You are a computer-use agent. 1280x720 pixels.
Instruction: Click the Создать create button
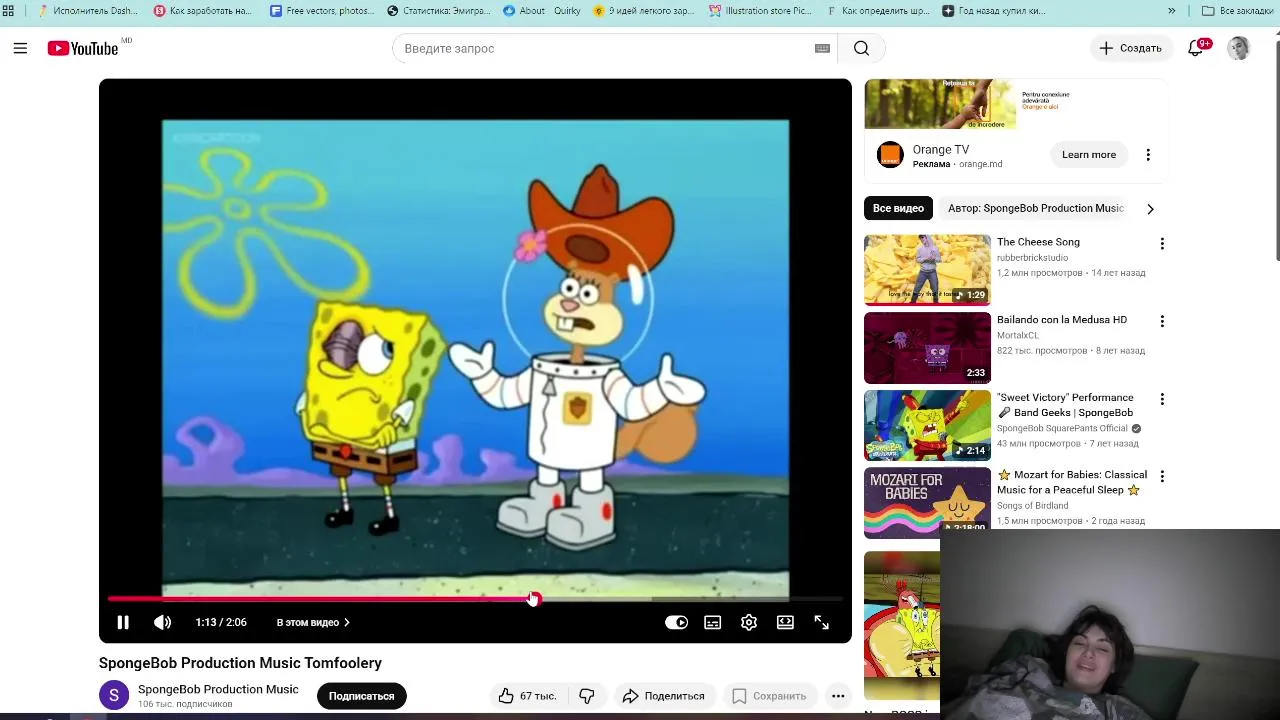[x=1130, y=48]
